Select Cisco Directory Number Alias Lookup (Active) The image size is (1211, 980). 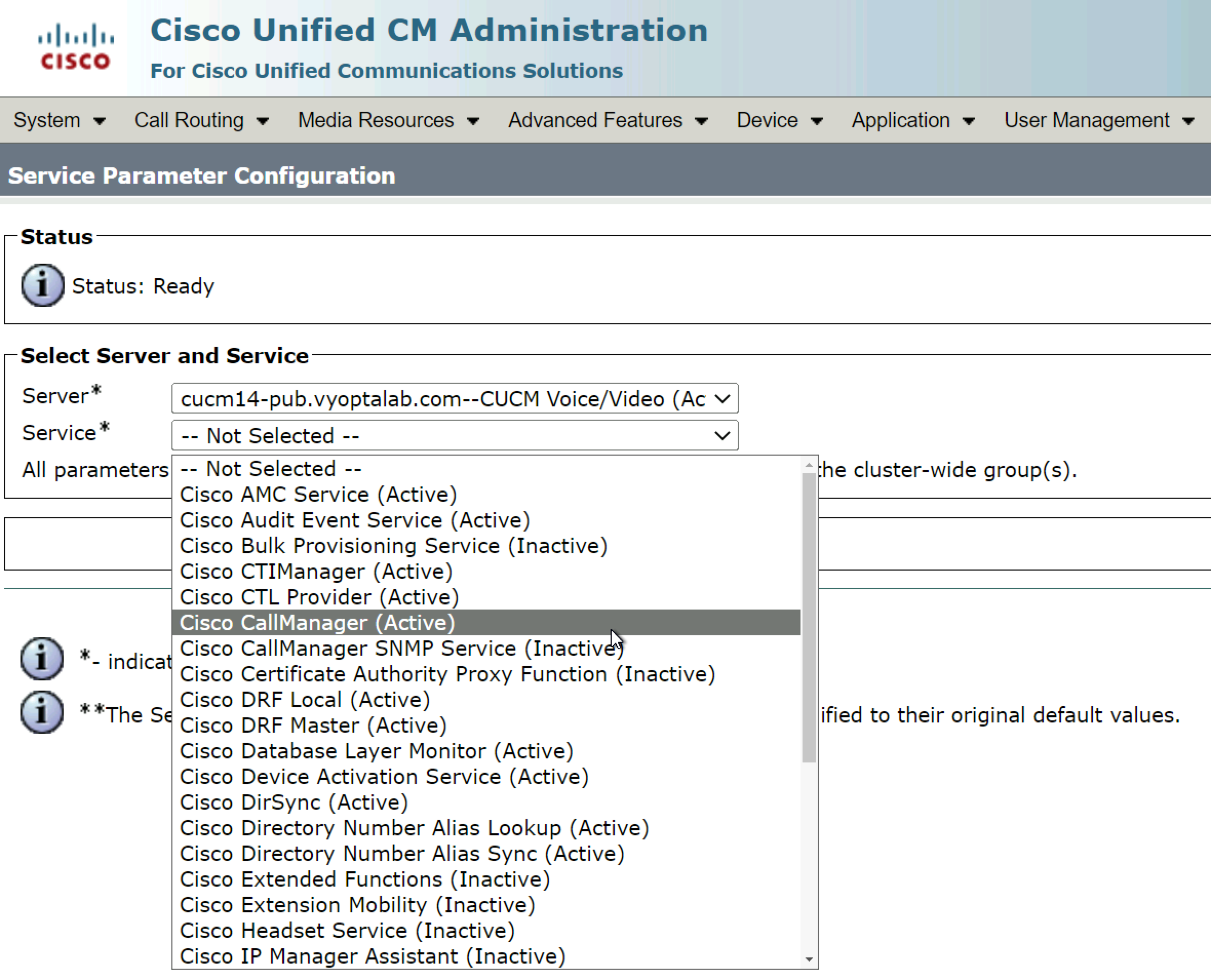click(486, 828)
